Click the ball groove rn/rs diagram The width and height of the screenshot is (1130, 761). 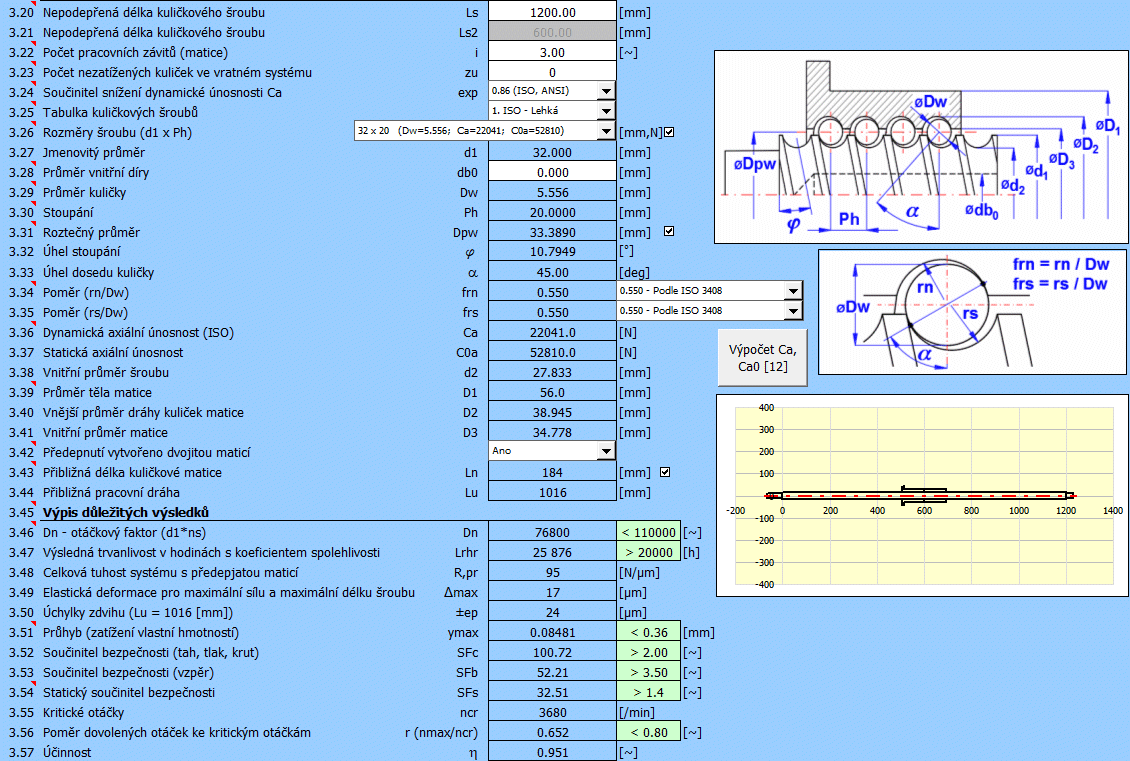[x=972, y=312]
